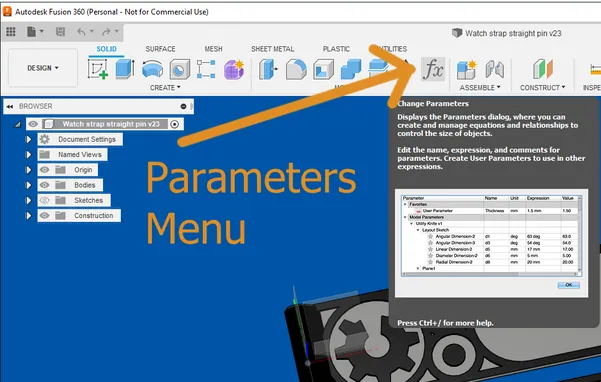Open the CREATE dropdown menu
Viewport: 601px width, 382px height.
click(165, 88)
